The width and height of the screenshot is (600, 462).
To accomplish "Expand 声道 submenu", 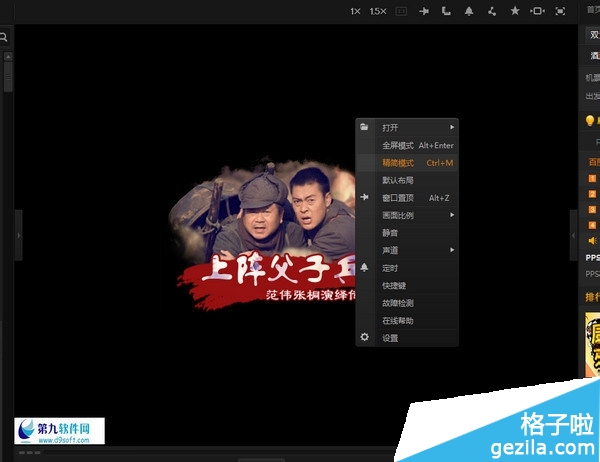I will click(407, 250).
